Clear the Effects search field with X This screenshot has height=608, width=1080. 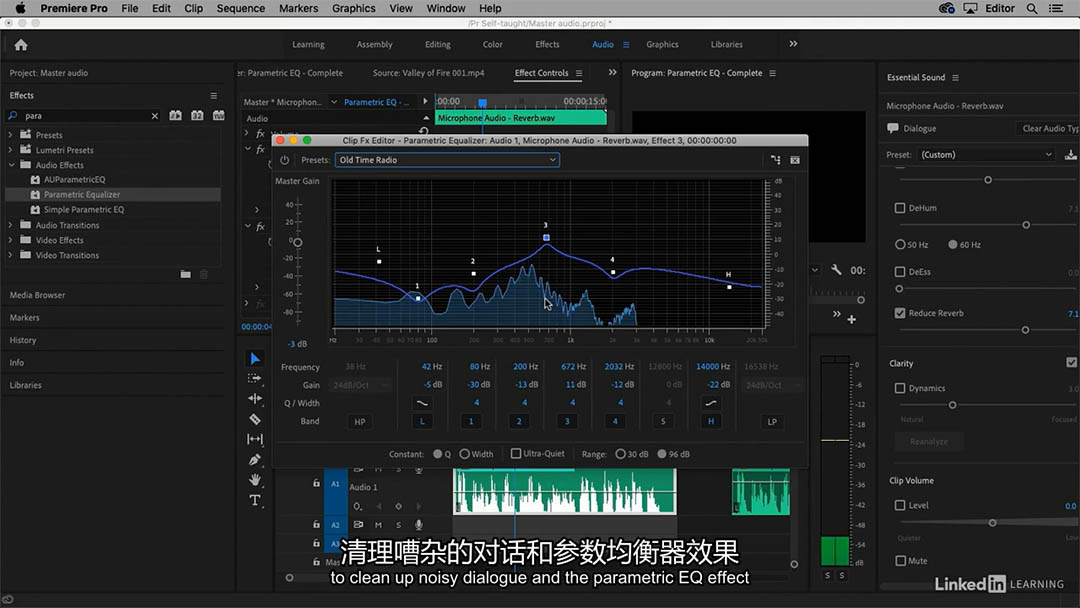click(155, 116)
